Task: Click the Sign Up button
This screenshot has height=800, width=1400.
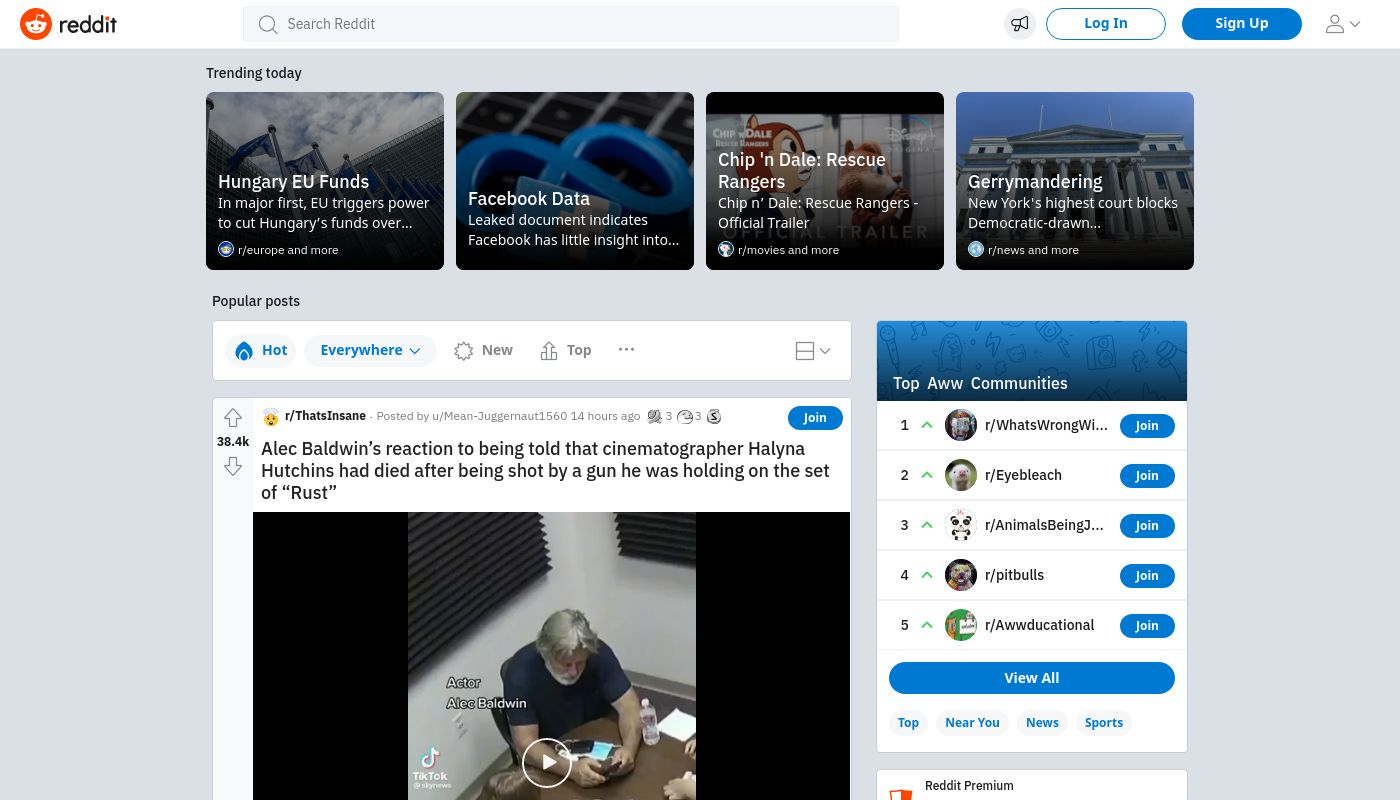Action: 1241,24
